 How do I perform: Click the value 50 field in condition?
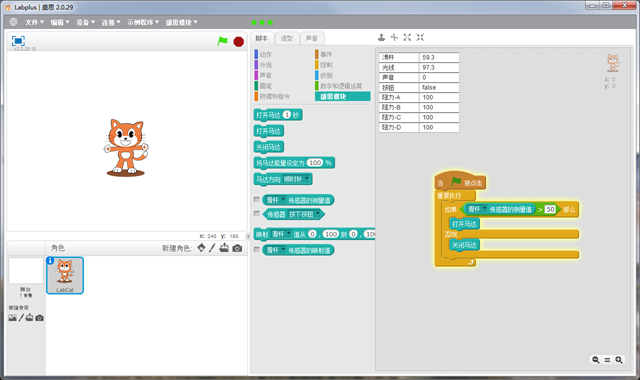550,209
